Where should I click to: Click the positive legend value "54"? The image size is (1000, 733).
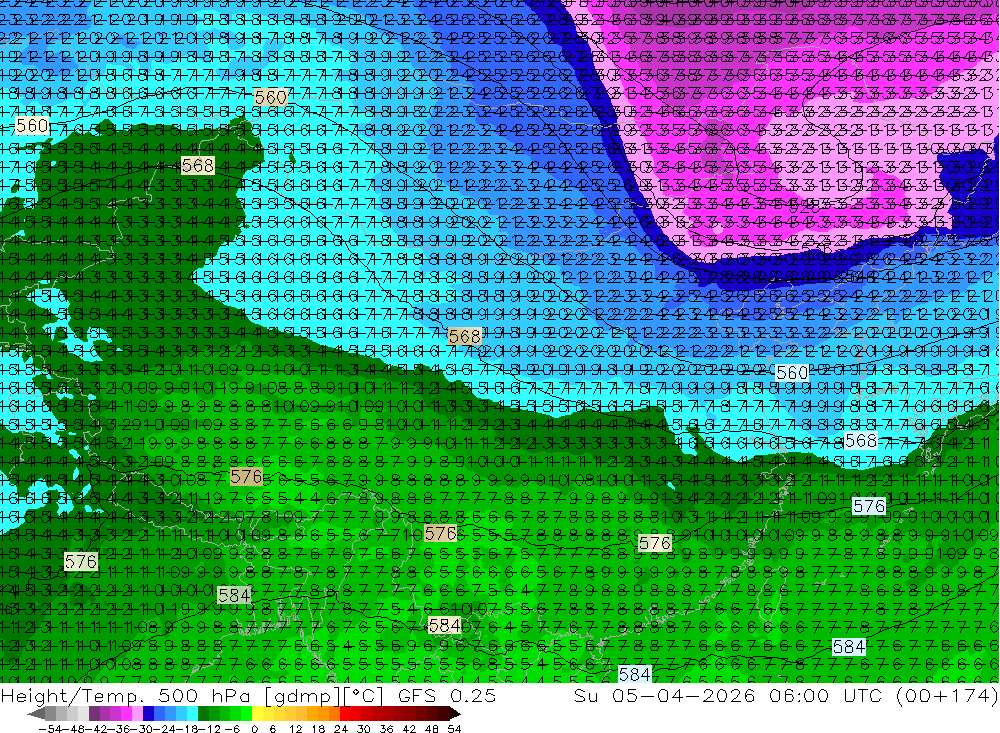pos(454,729)
